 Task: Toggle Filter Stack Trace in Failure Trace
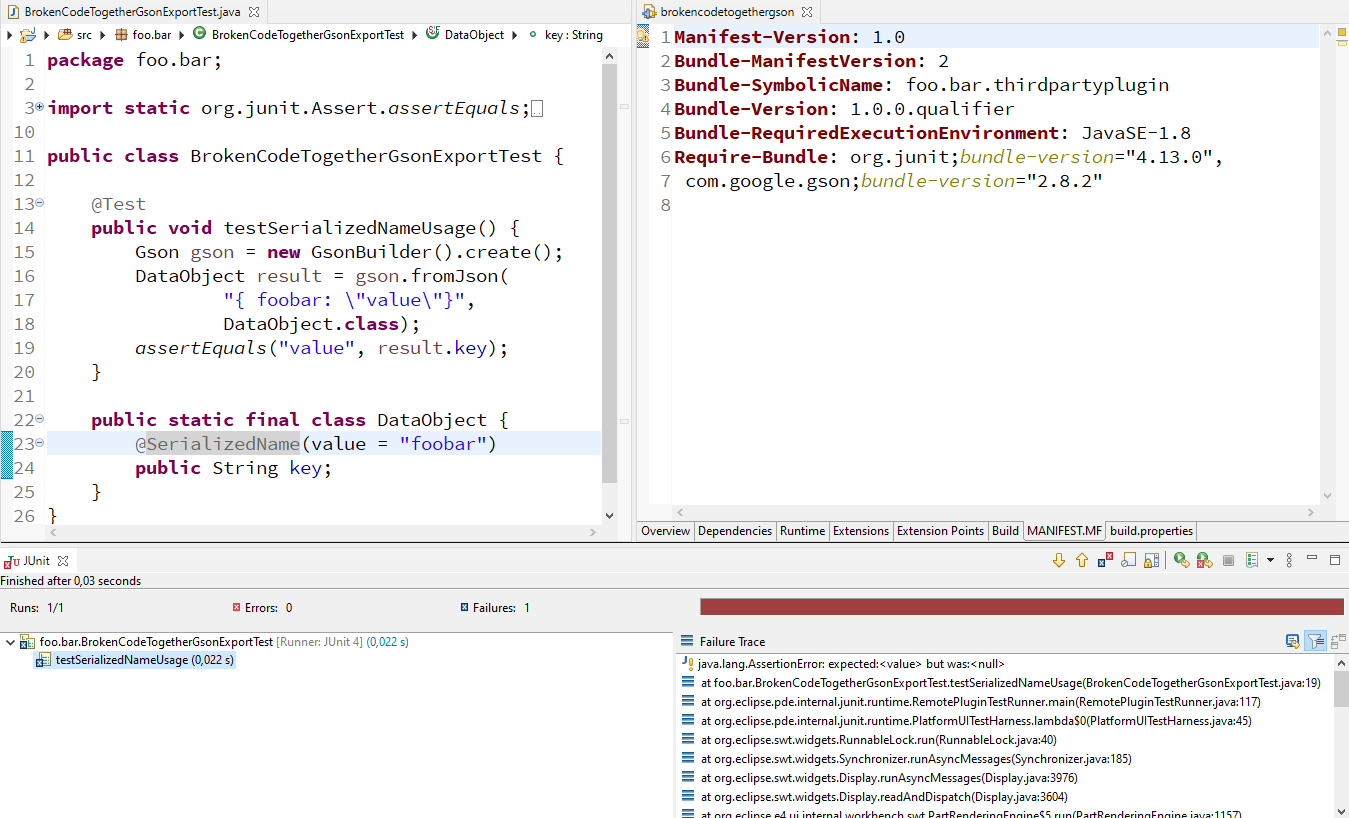coord(1315,641)
